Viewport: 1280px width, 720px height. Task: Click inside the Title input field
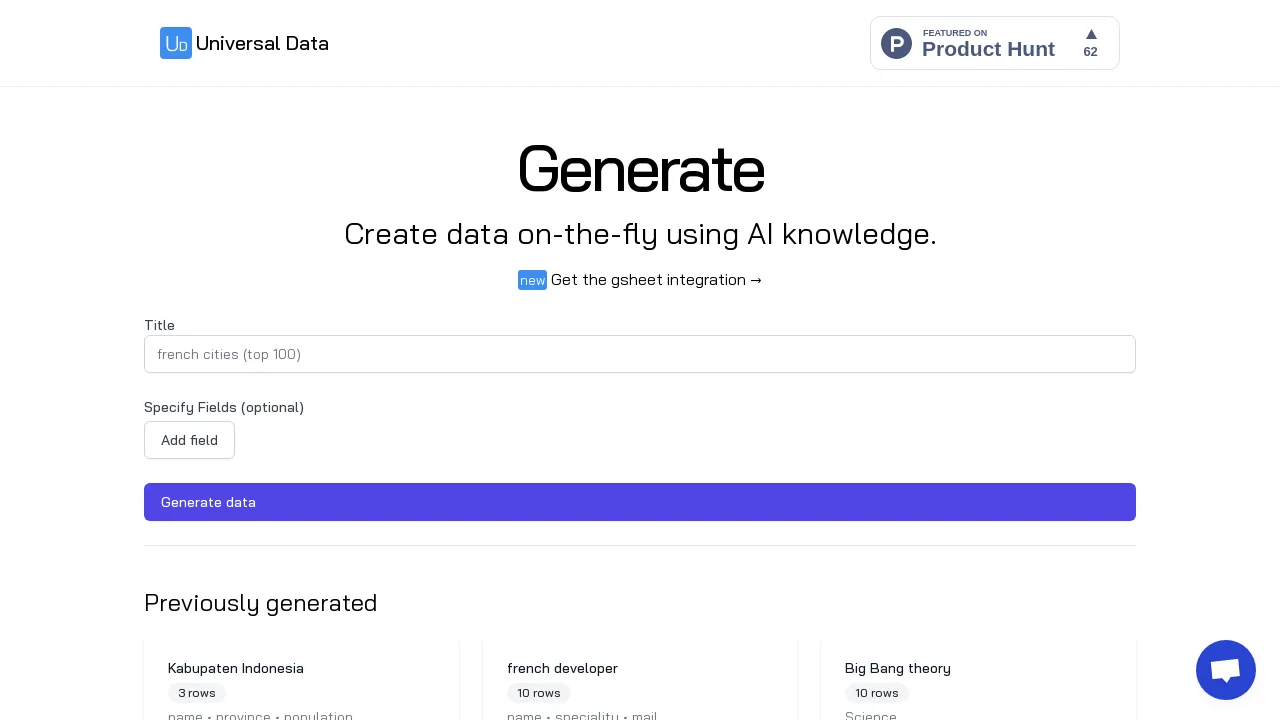coord(640,354)
